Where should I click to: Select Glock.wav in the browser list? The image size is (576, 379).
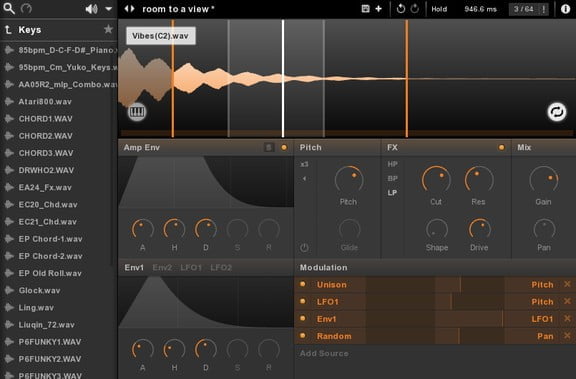[x=40, y=290]
